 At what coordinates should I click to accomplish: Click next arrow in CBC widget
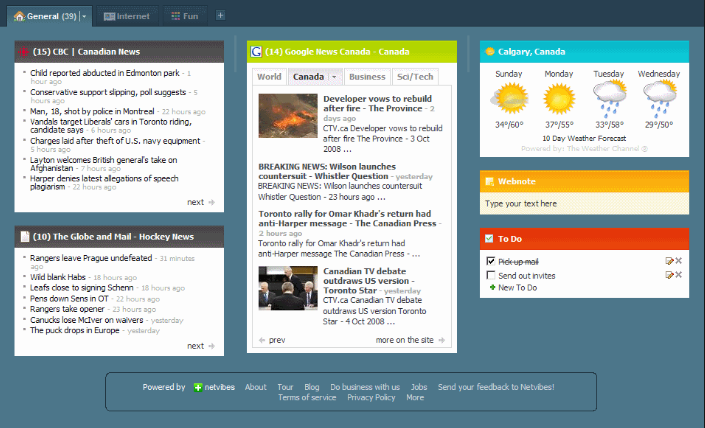(x=211, y=202)
